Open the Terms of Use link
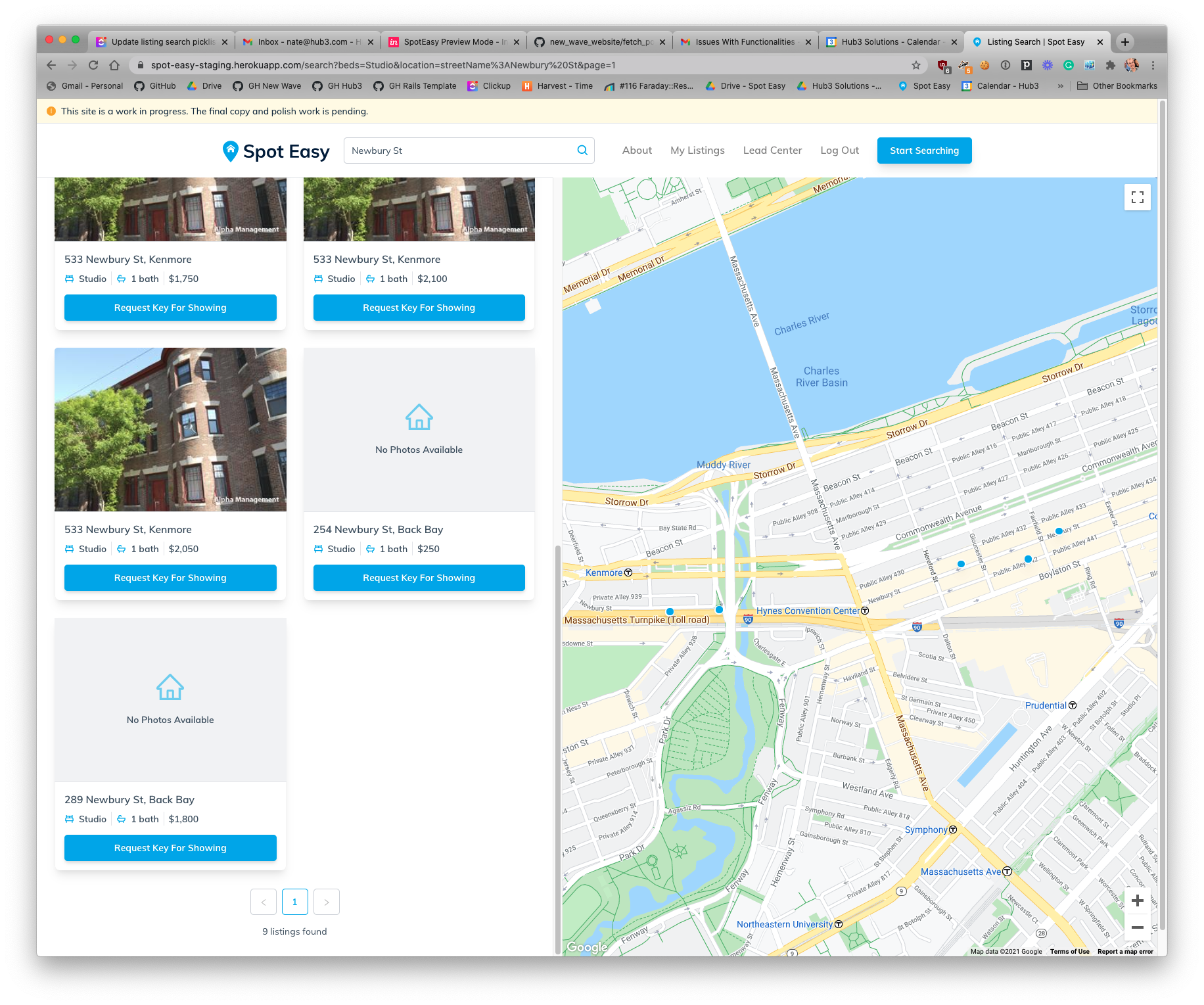The width and height of the screenshot is (1204, 1005). (x=1069, y=951)
